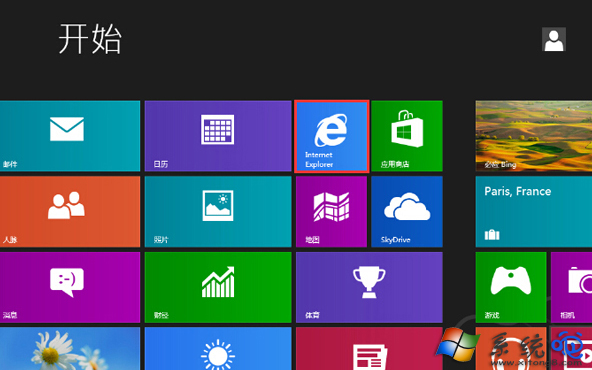Open the News tile with newspaper icon
This screenshot has width=592, height=370.
pyautogui.click(x=369, y=348)
